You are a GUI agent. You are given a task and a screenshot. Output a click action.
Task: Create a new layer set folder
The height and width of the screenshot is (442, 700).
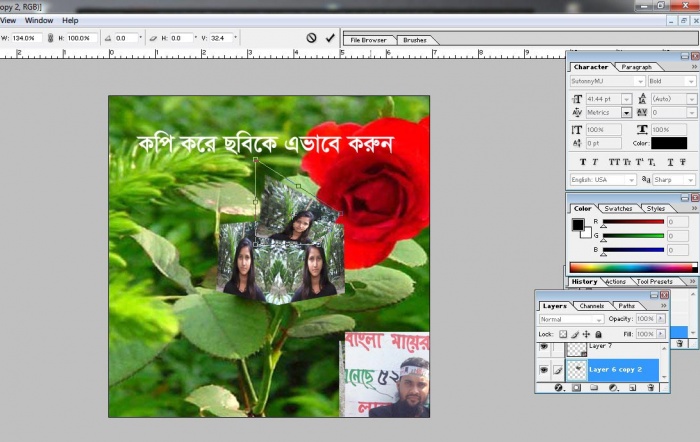[596, 386]
